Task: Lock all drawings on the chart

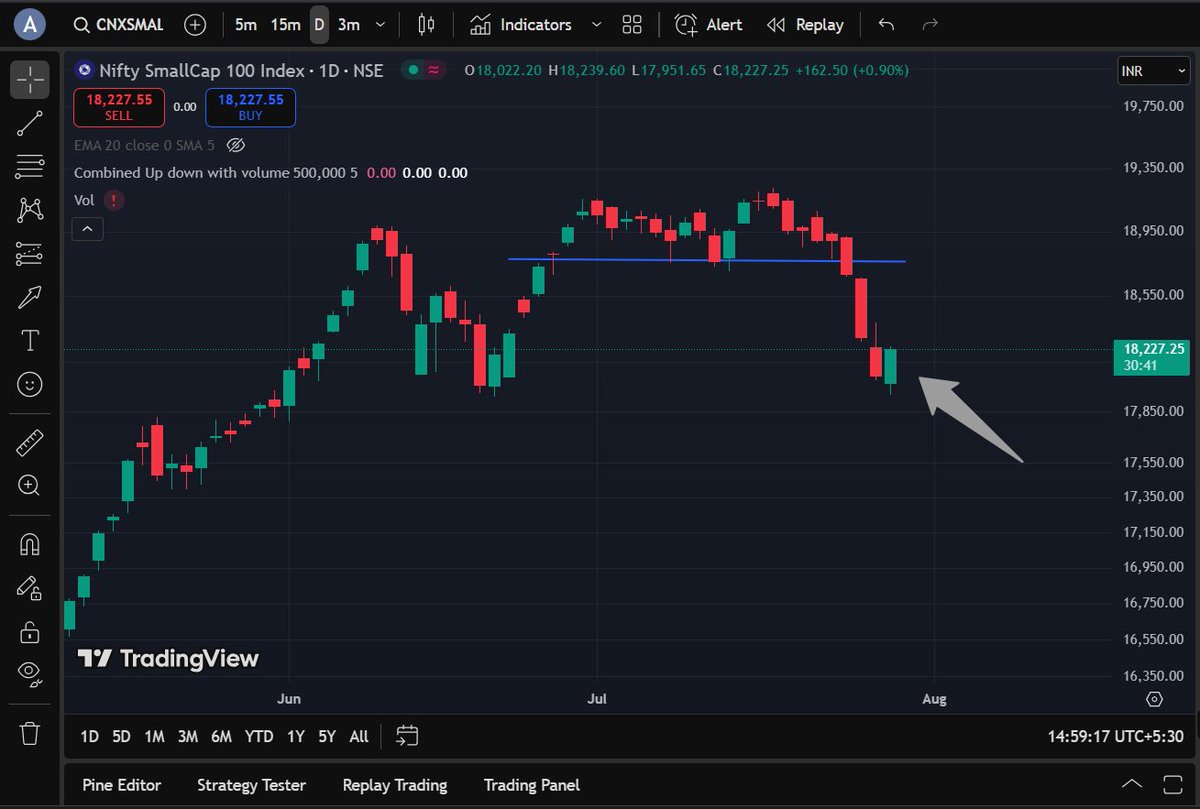Action: (29, 631)
